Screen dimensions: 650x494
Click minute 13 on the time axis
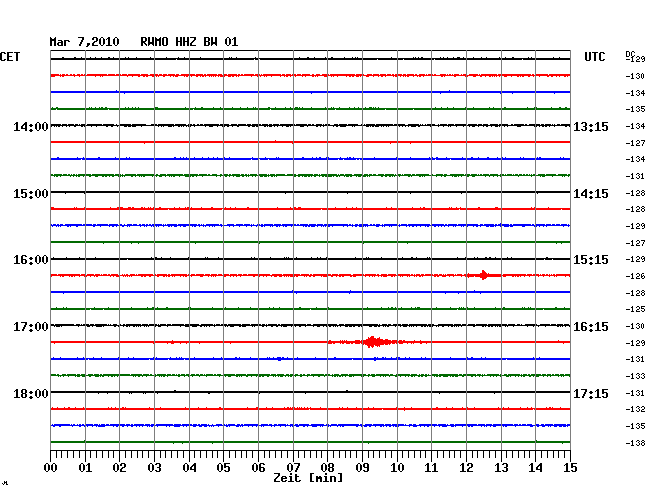point(501,467)
